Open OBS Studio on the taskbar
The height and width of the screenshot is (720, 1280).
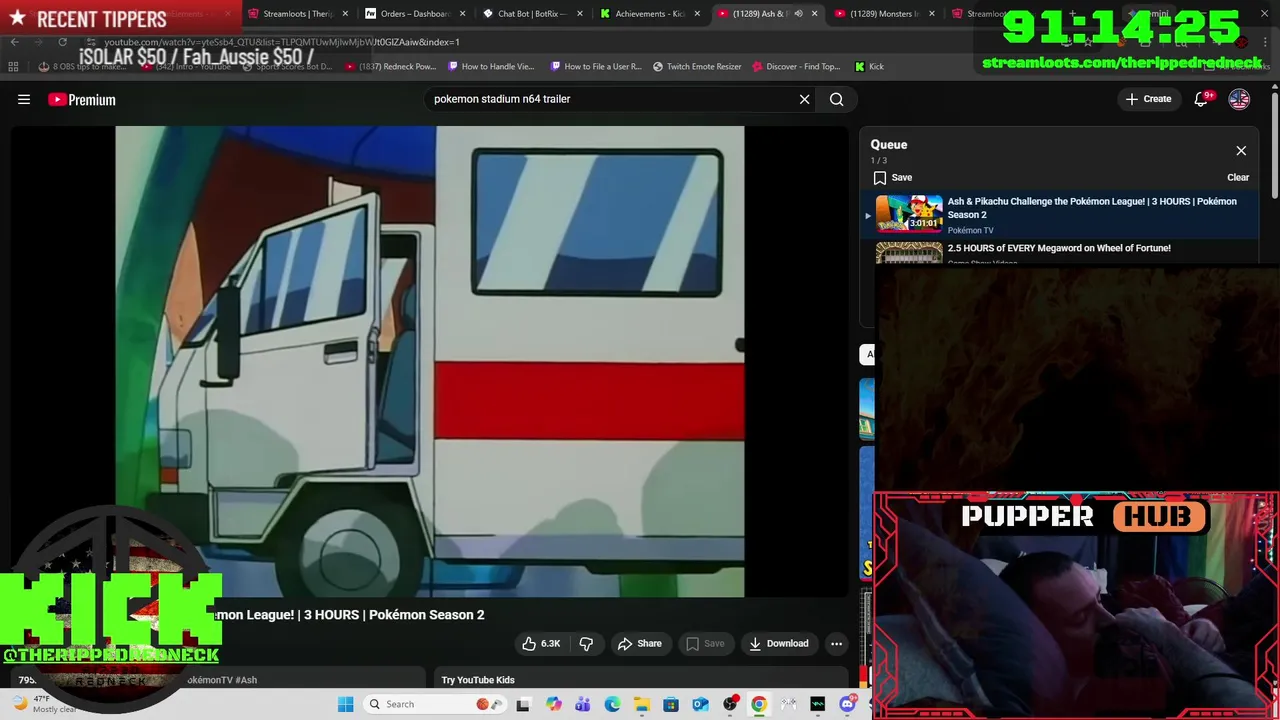coord(730,705)
